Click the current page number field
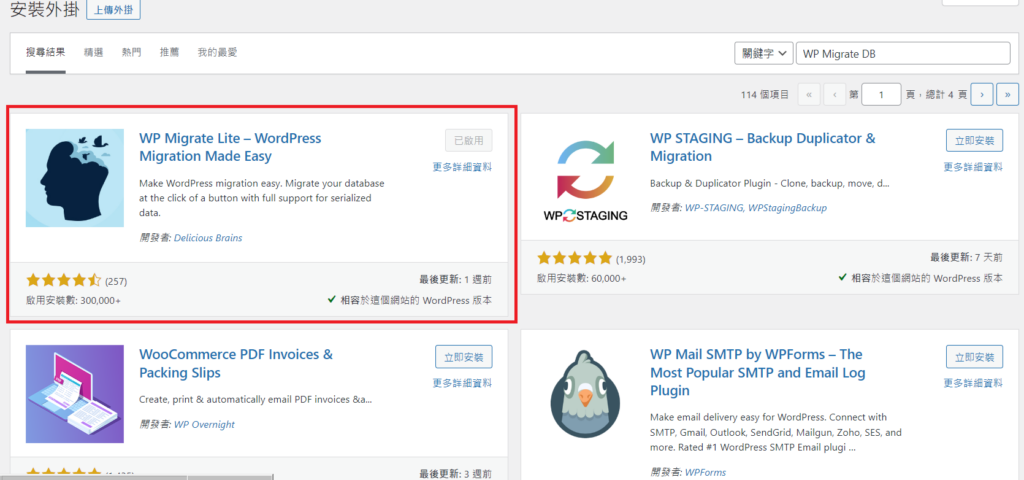The image size is (1024, 480). [881, 94]
